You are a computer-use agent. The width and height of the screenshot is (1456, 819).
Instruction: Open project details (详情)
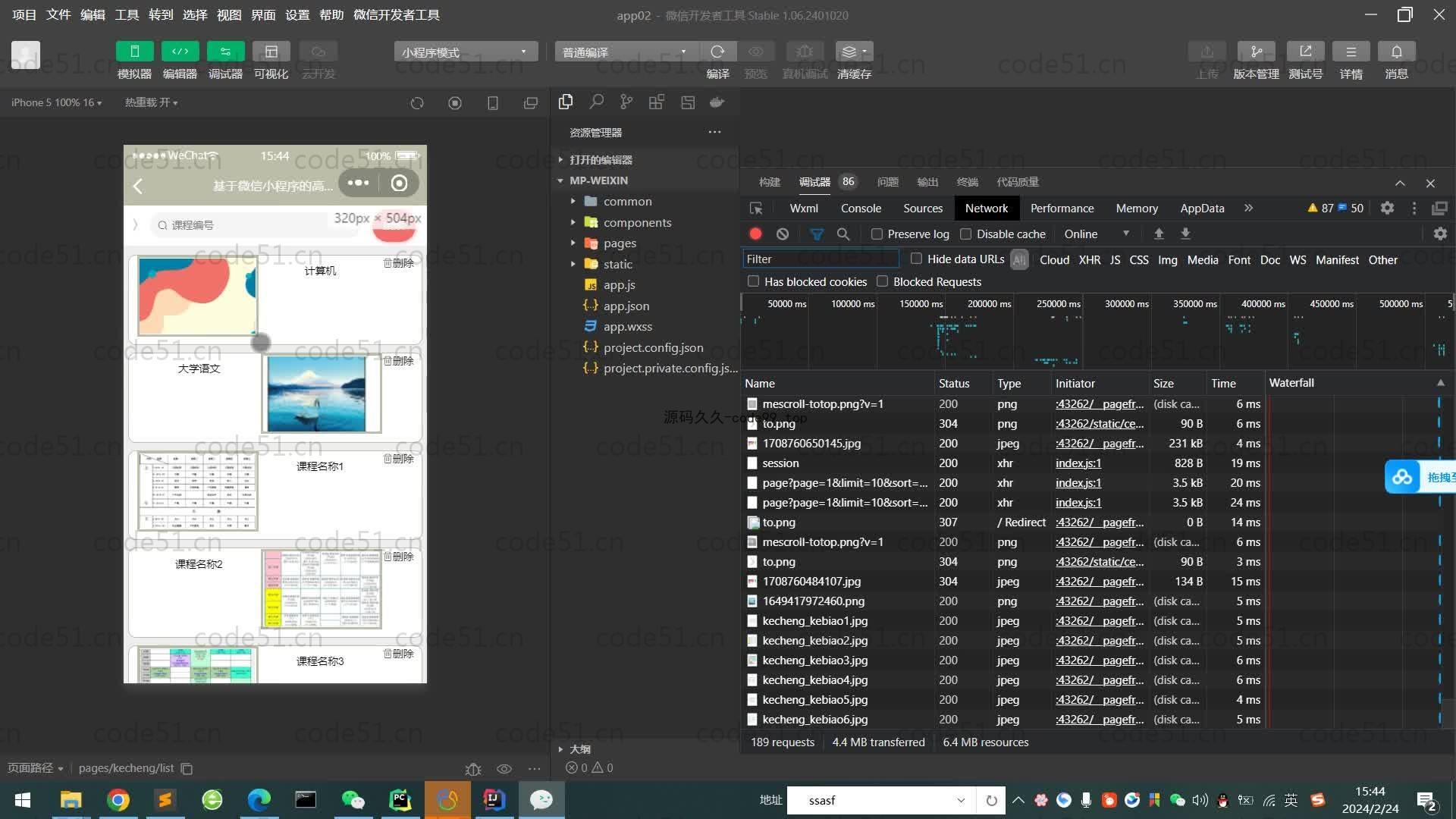[x=1351, y=52]
